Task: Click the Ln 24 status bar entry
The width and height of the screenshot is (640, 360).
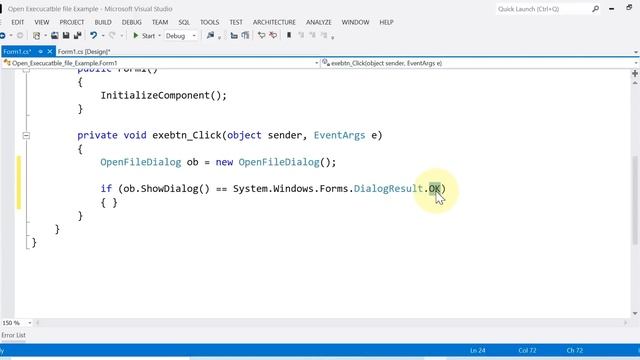Action: click(x=478, y=351)
